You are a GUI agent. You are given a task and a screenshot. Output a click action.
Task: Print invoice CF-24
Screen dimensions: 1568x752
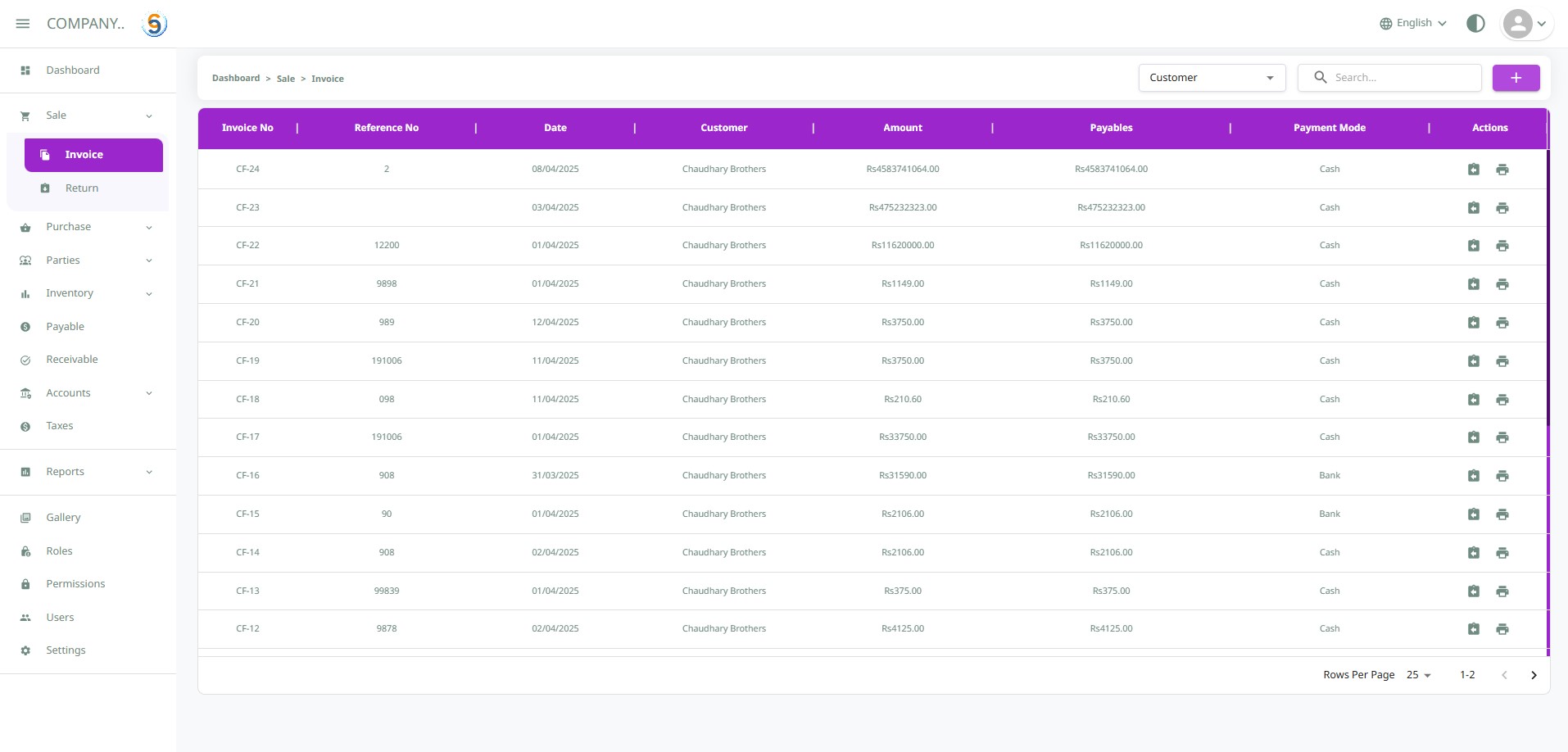pyautogui.click(x=1502, y=170)
